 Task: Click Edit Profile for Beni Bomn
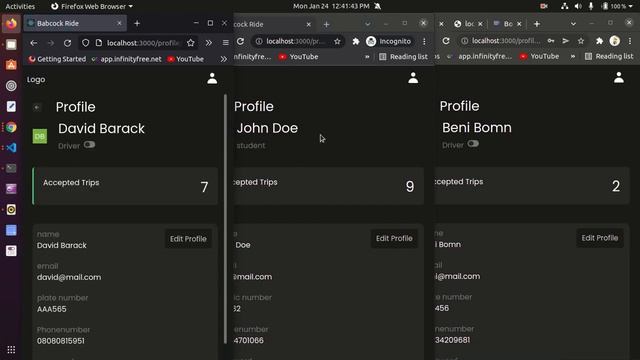coord(600,238)
